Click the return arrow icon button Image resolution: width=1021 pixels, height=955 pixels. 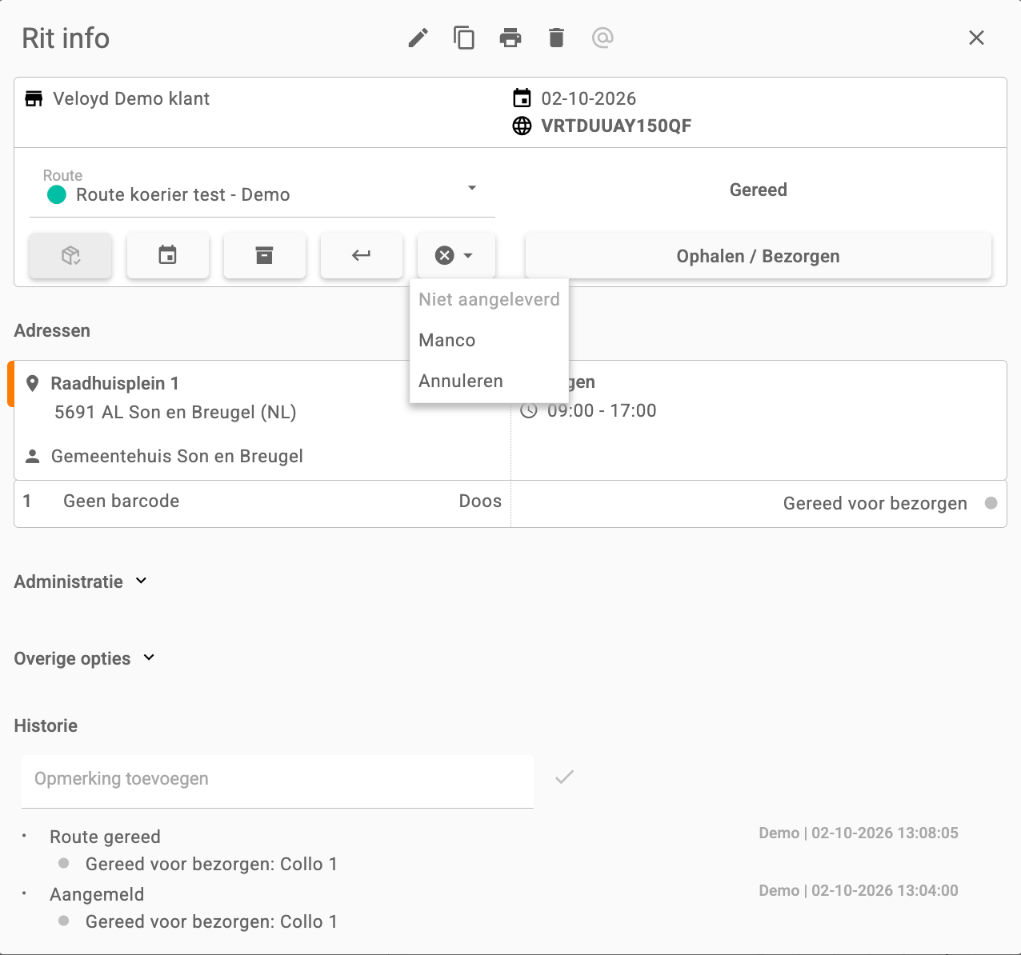361,256
